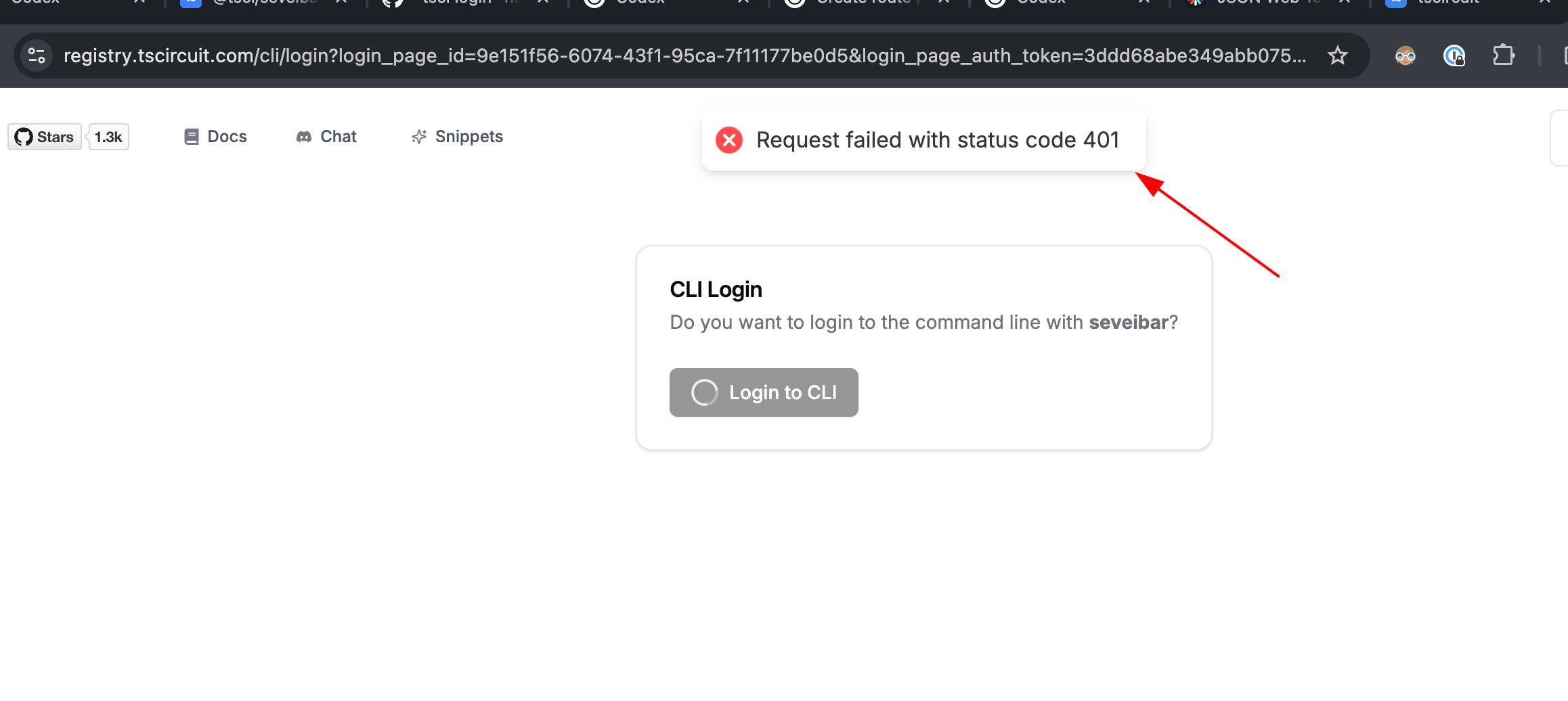Open the glasses-face extension icon
Image resolution: width=1568 pixels, height=701 pixels.
pyautogui.click(x=1405, y=55)
